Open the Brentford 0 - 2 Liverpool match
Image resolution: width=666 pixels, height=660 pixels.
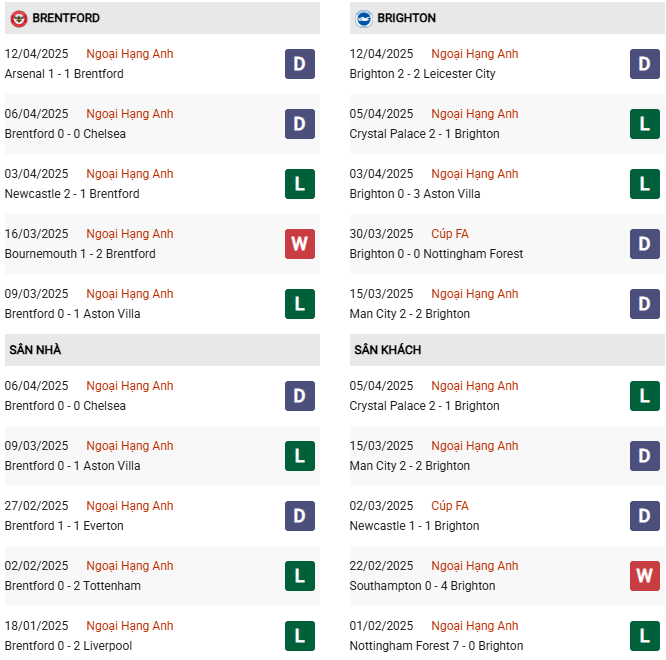(x=68, y=646)
